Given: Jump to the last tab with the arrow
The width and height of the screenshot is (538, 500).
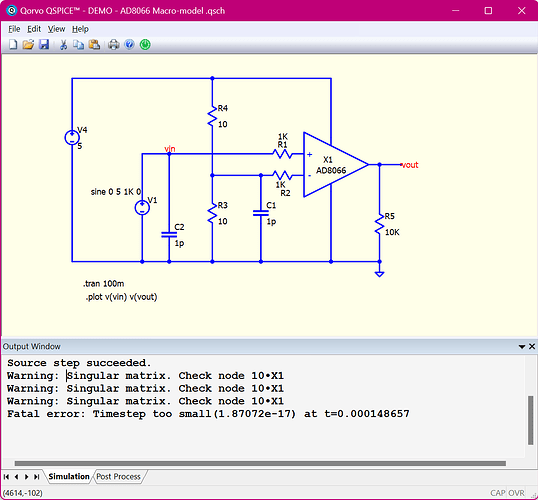Looking at the screenshot, I should pos(36,477).
